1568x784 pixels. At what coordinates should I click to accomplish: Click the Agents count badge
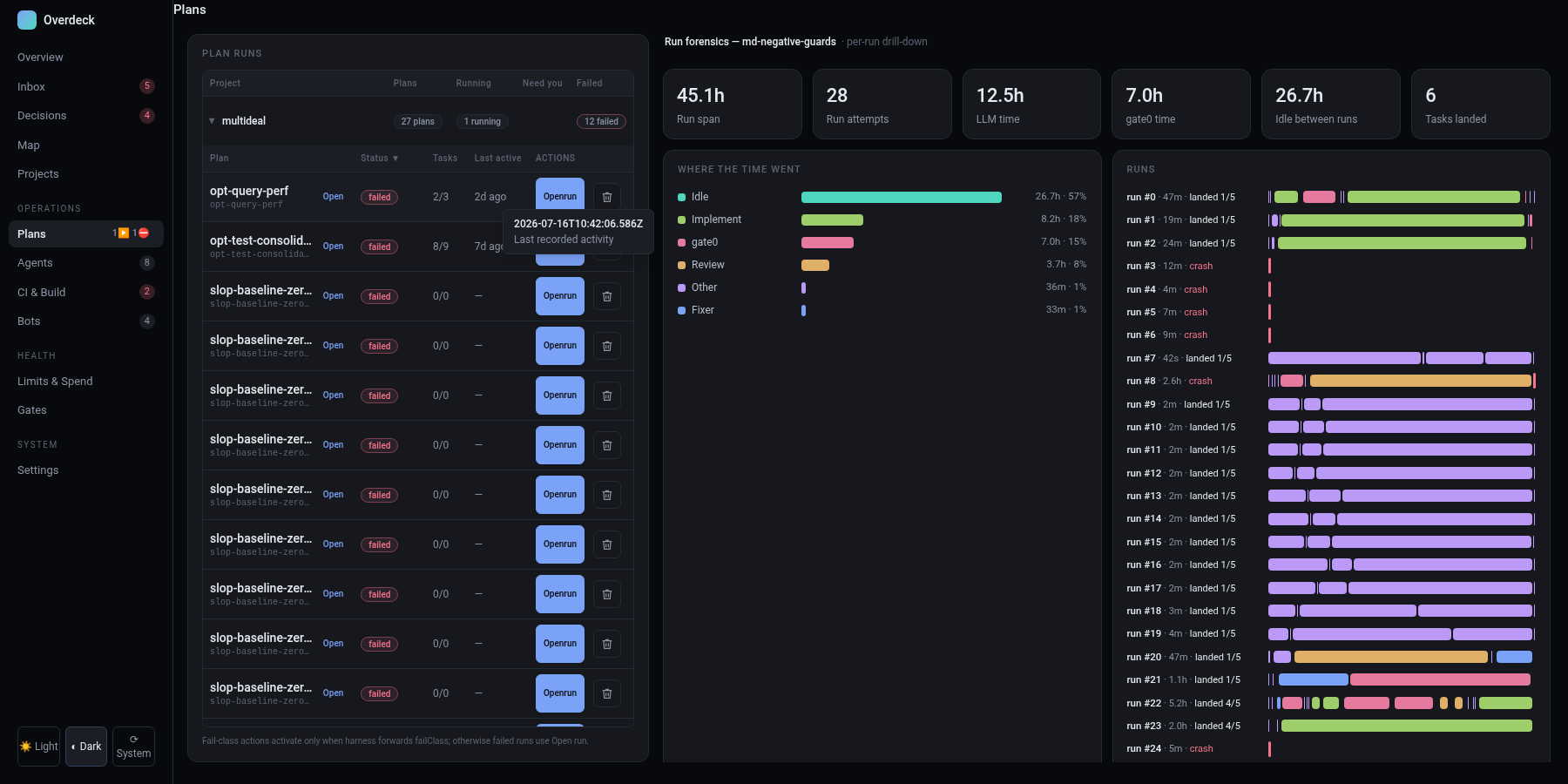point(147,262)
